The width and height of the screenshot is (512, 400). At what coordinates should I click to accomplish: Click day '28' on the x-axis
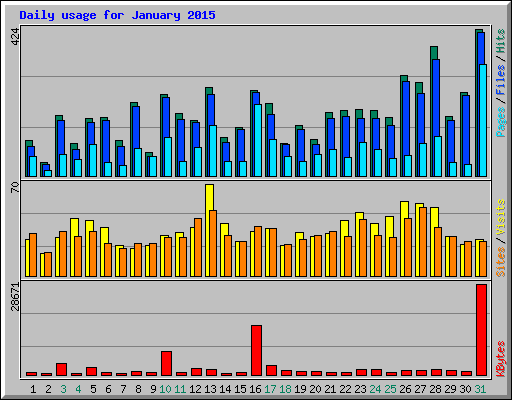click(435, 389)
